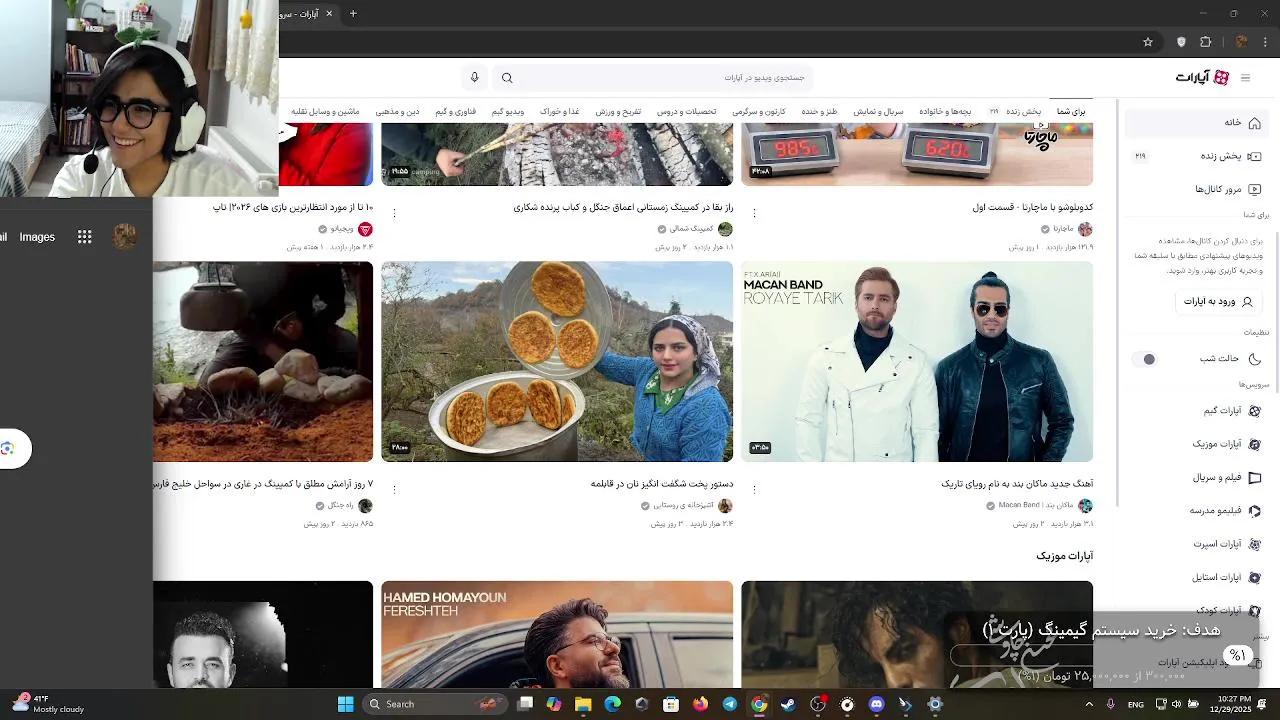The width and height of the screenshot is (1280, 720).
Task: Open آپارات موزیک service in sidebar
Action: pos(1226,444)
